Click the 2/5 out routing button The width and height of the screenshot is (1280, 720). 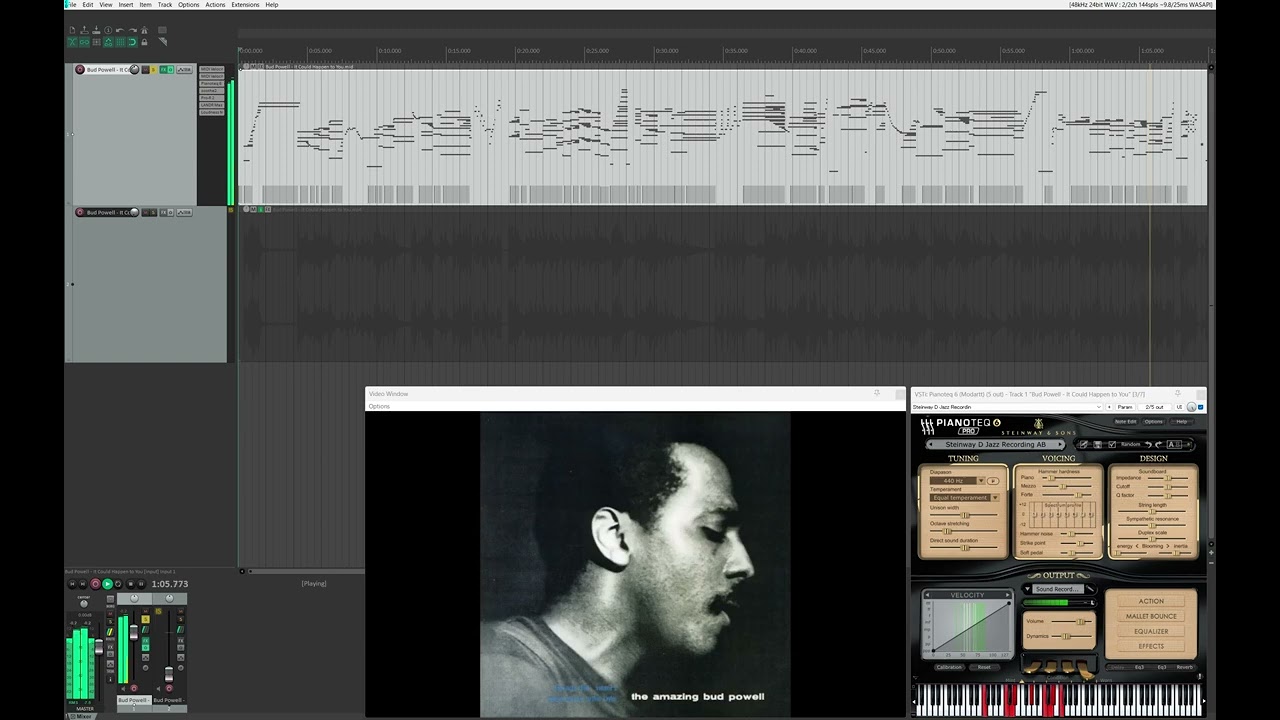[x=1154, y=407]
